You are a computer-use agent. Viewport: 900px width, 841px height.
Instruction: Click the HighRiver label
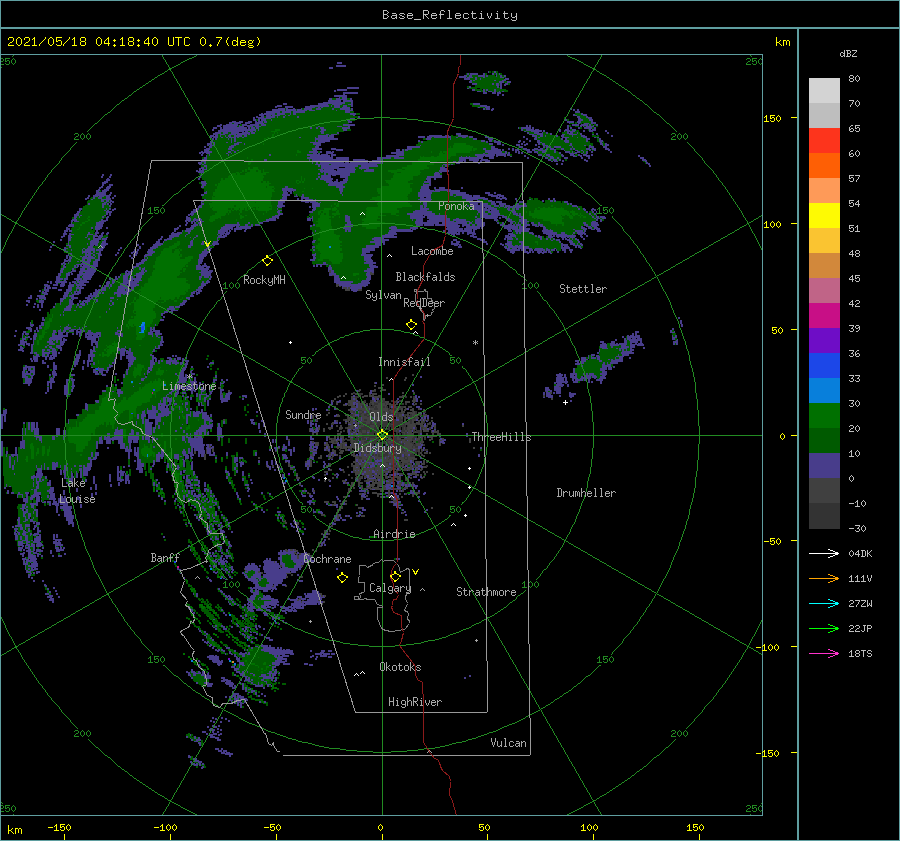[415, 702]
